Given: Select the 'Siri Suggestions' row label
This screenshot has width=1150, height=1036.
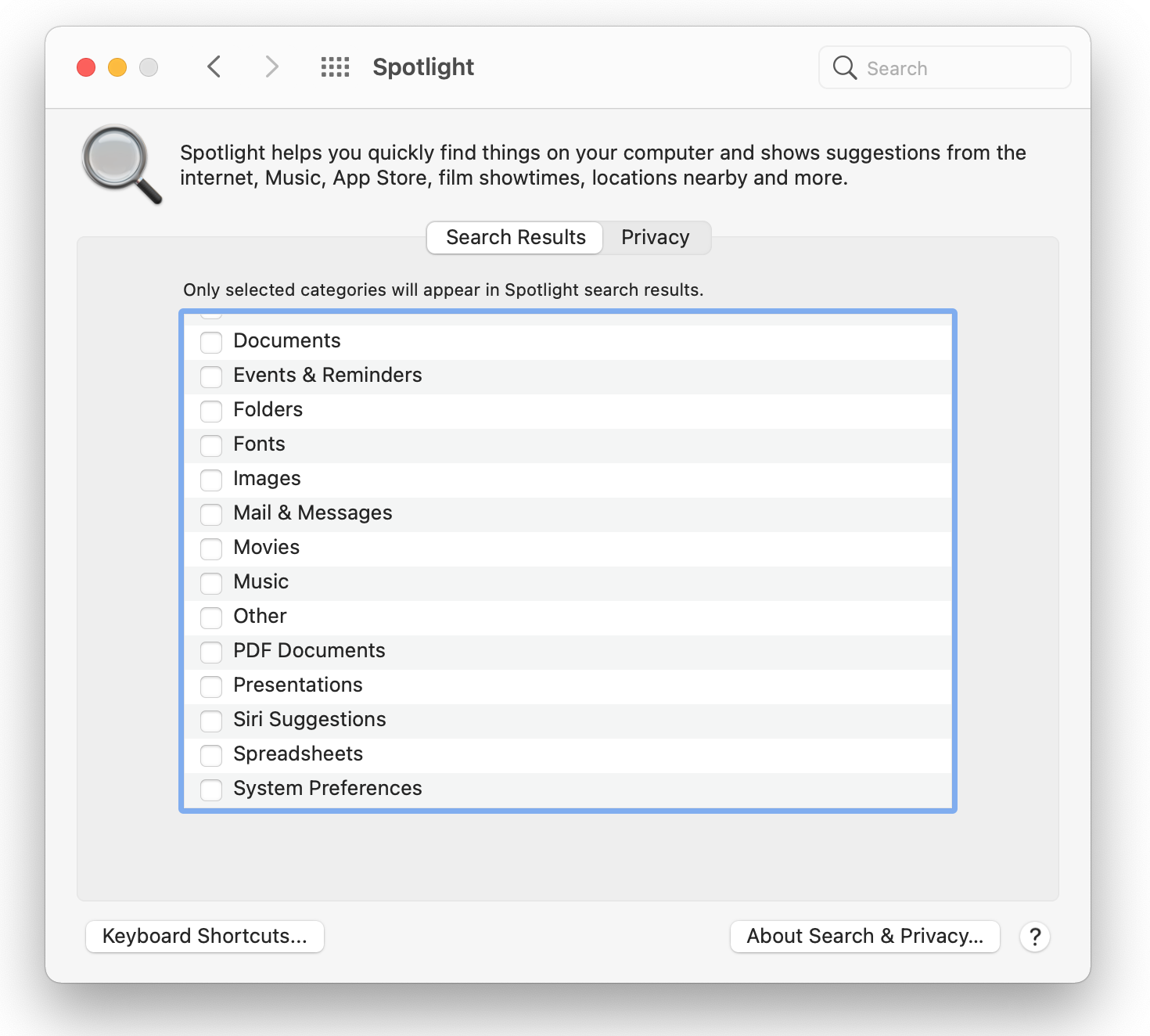Looking at the screenshot, I should tap(310, 720).
